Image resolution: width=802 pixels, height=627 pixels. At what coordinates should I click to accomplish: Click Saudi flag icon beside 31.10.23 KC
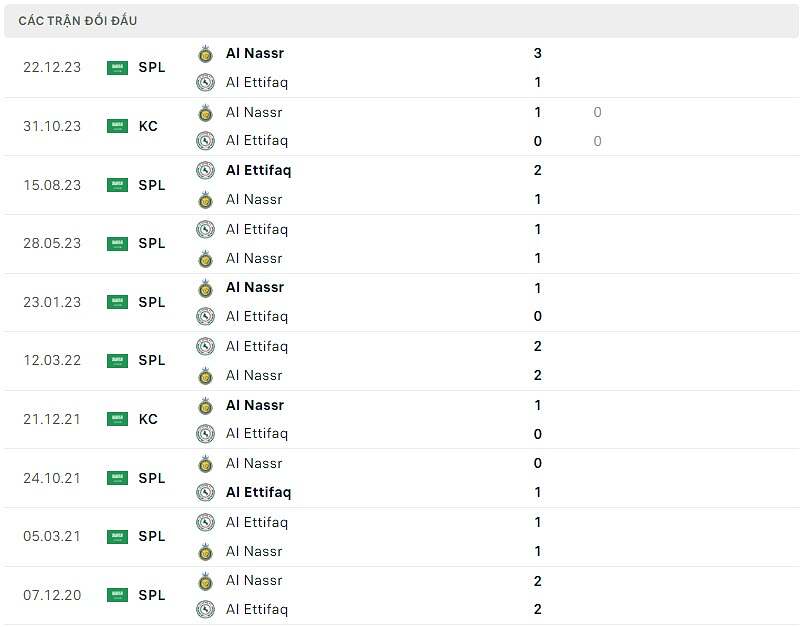point(117,127)
